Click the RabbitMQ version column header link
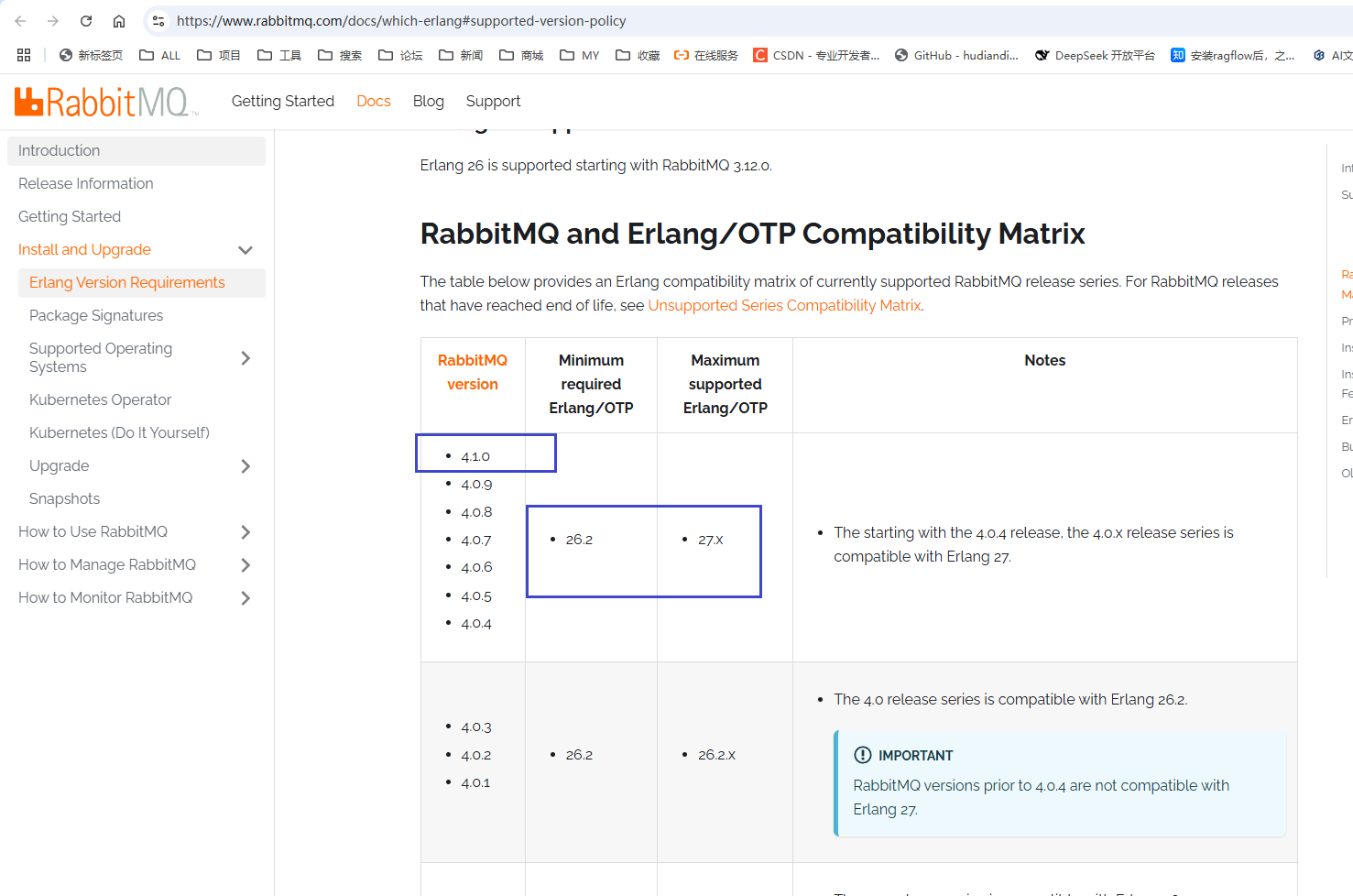Image resolution: width=1353 pixels, height=896 pixels. 473,372
